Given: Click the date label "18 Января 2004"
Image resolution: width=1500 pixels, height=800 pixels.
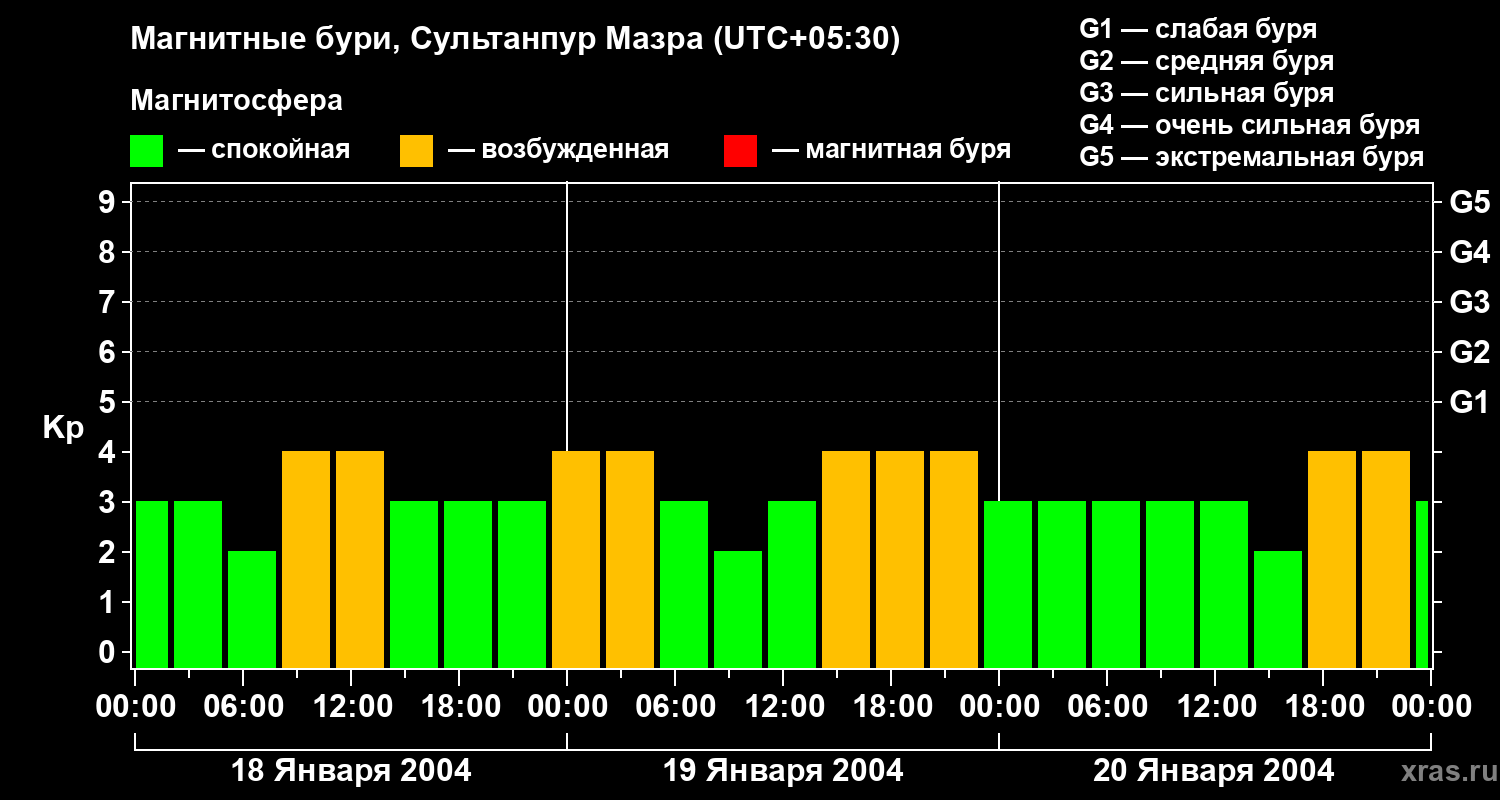Looking at the screenshot, I should pyautogui.click(x=351, y=771).
